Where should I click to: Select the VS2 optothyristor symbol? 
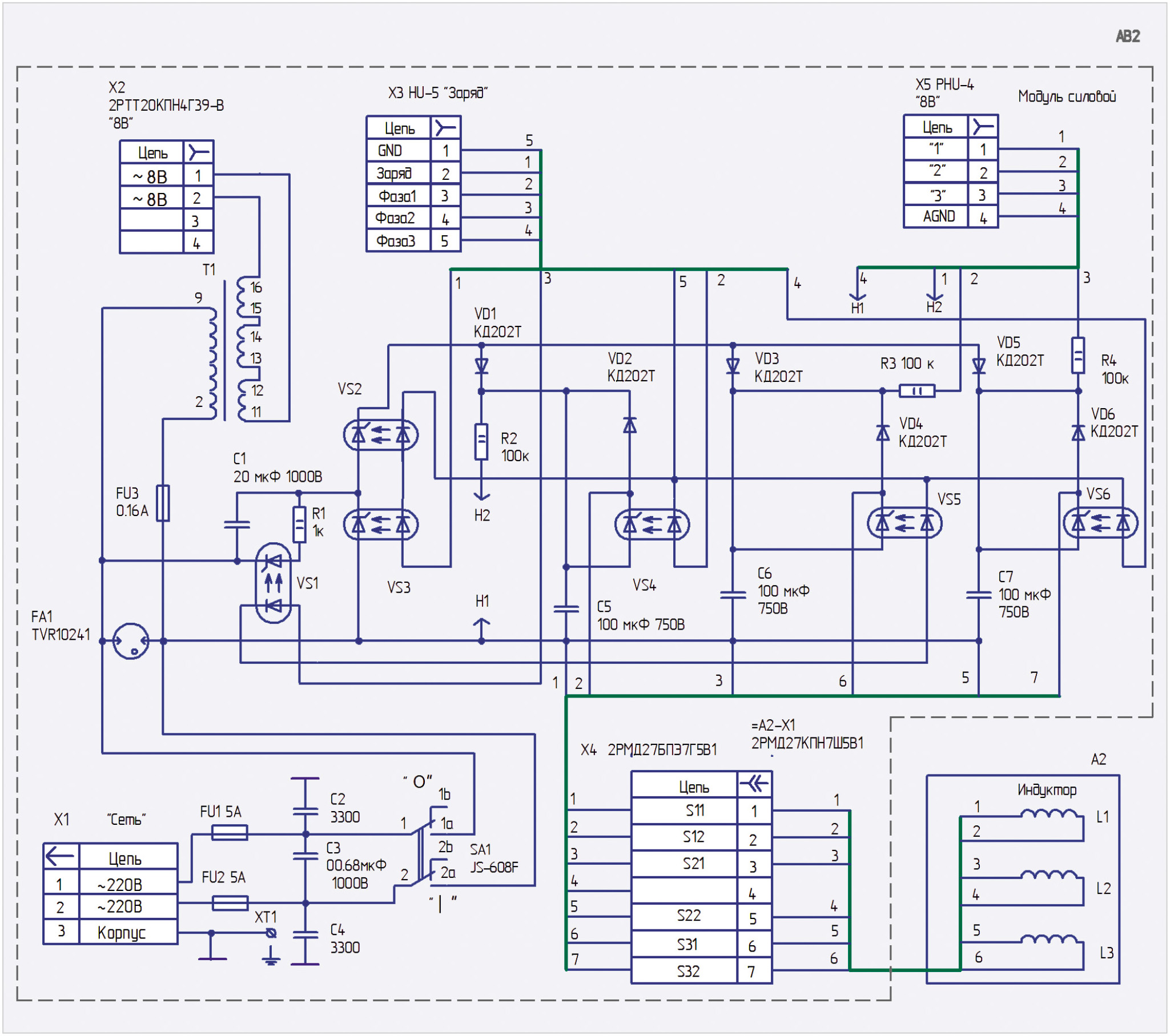pos(381,436)
